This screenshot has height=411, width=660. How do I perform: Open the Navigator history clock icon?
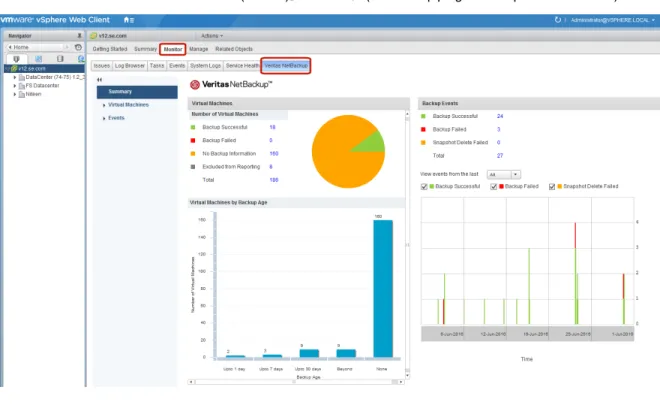tap(78, 47)
